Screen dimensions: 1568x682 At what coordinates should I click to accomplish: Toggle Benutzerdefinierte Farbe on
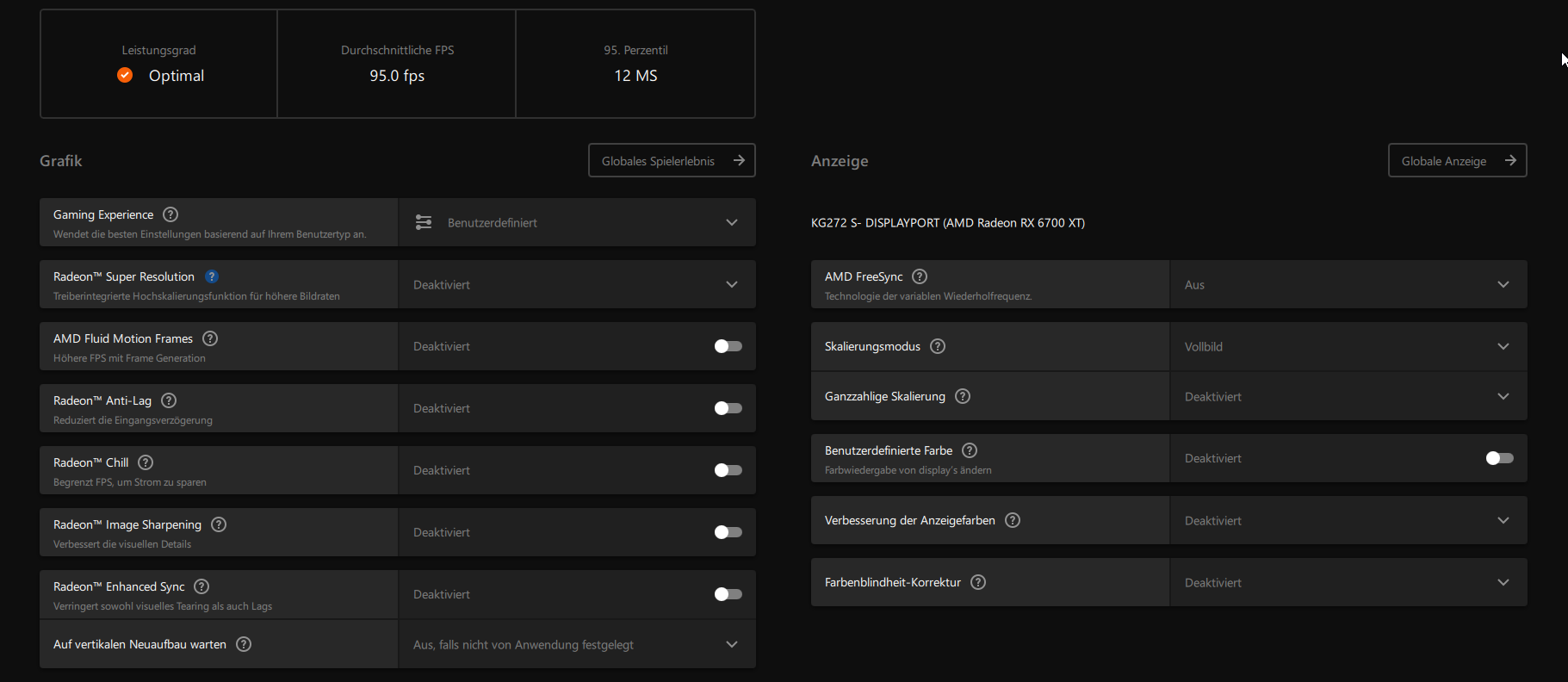click(1499, 458)
